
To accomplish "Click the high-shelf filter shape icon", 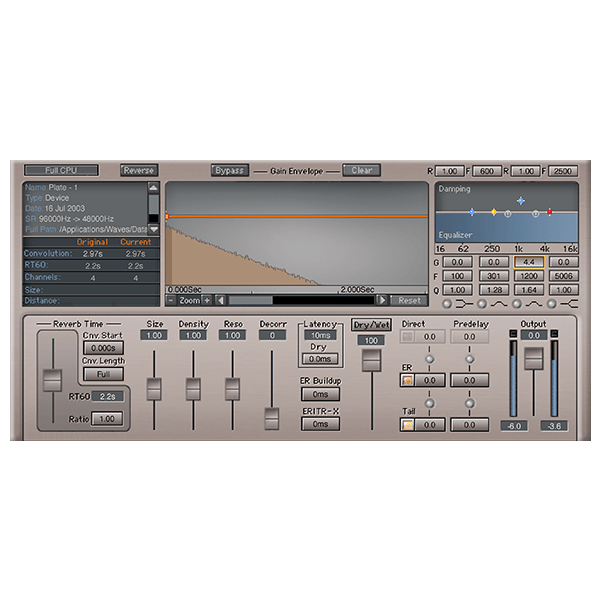I will [569, 304].
